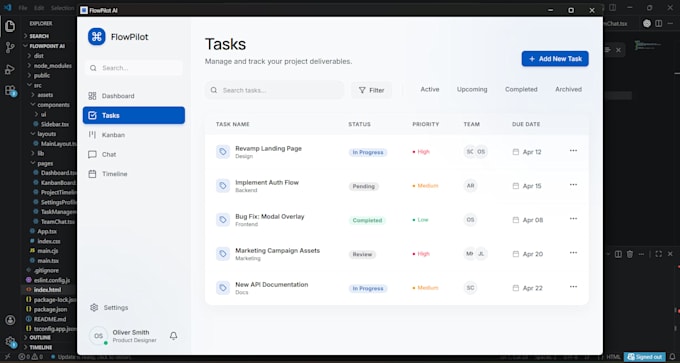Viewport: 680px width, 363px height.
Task: Open Extensions view in VS Code activity bar
Action: point(10,91)
